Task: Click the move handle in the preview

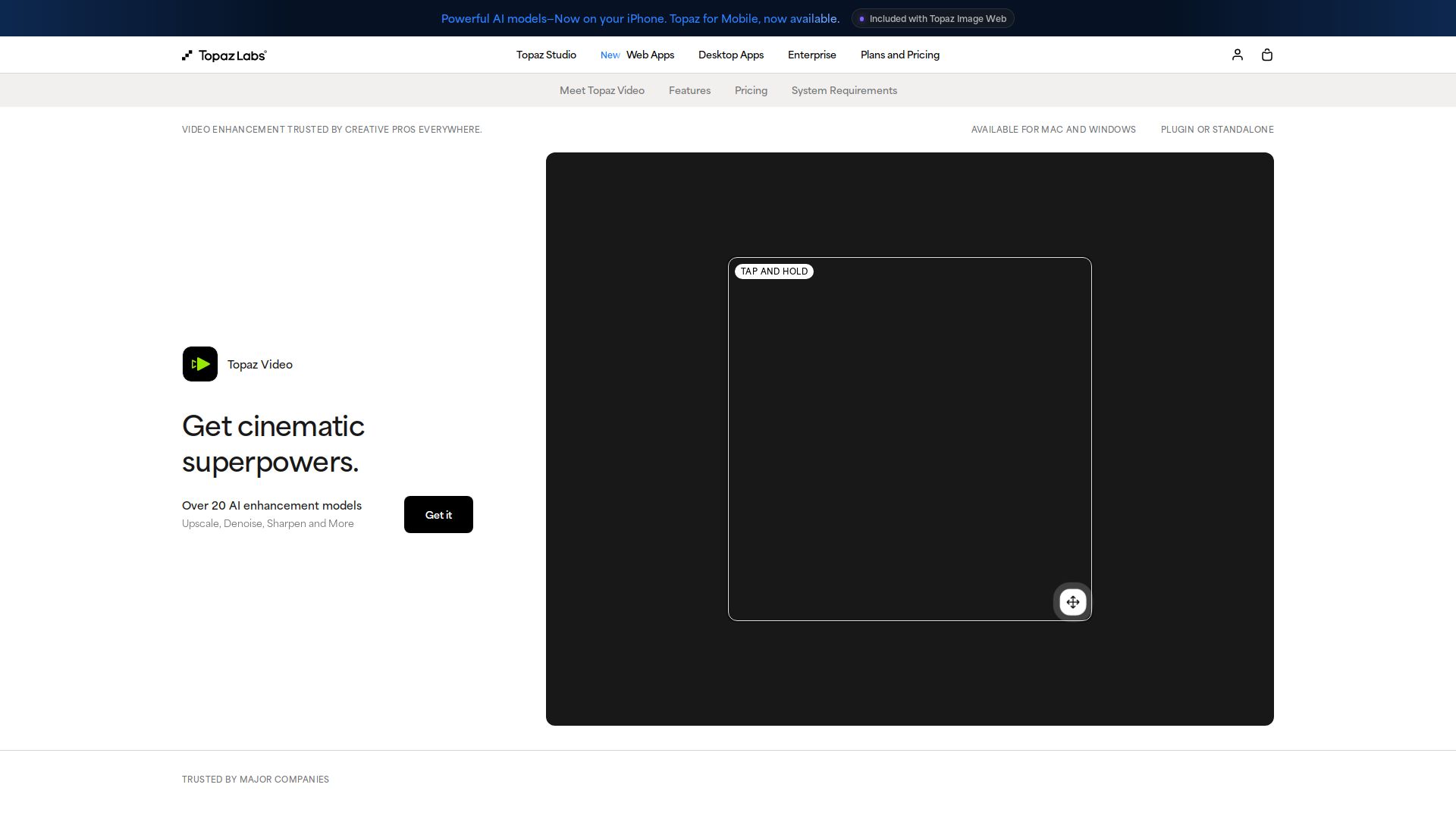Action: click(x=1073, y=602)
